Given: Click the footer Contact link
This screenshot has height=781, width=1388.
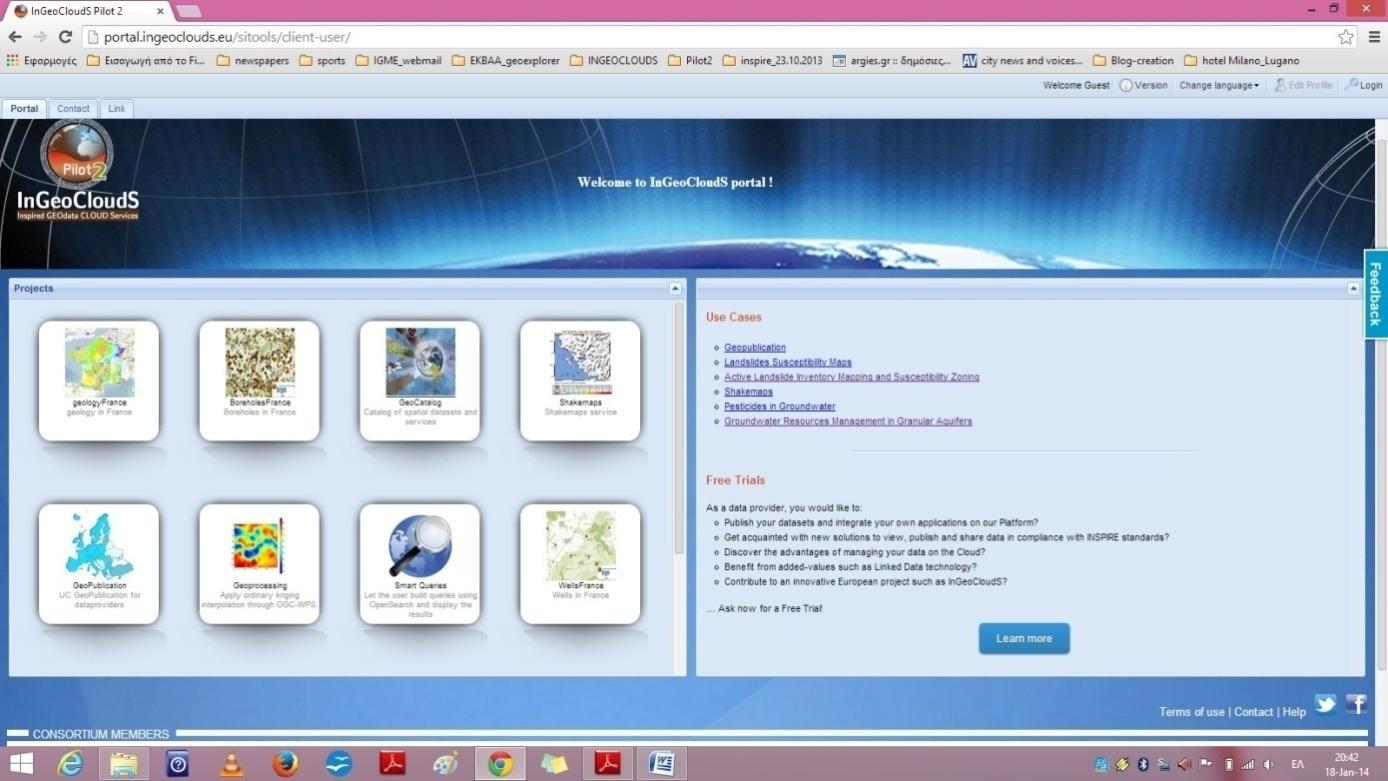Looking at the screenshot, I should (x=1254, y=712).
